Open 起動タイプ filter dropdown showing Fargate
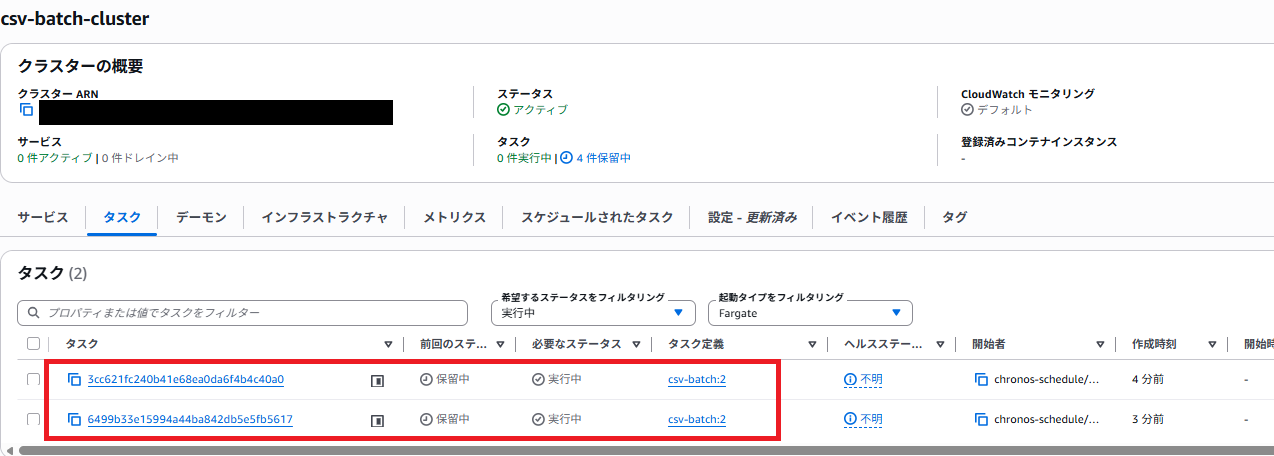Viewport: 1274px width, 456px height. [x=810, y=313]
